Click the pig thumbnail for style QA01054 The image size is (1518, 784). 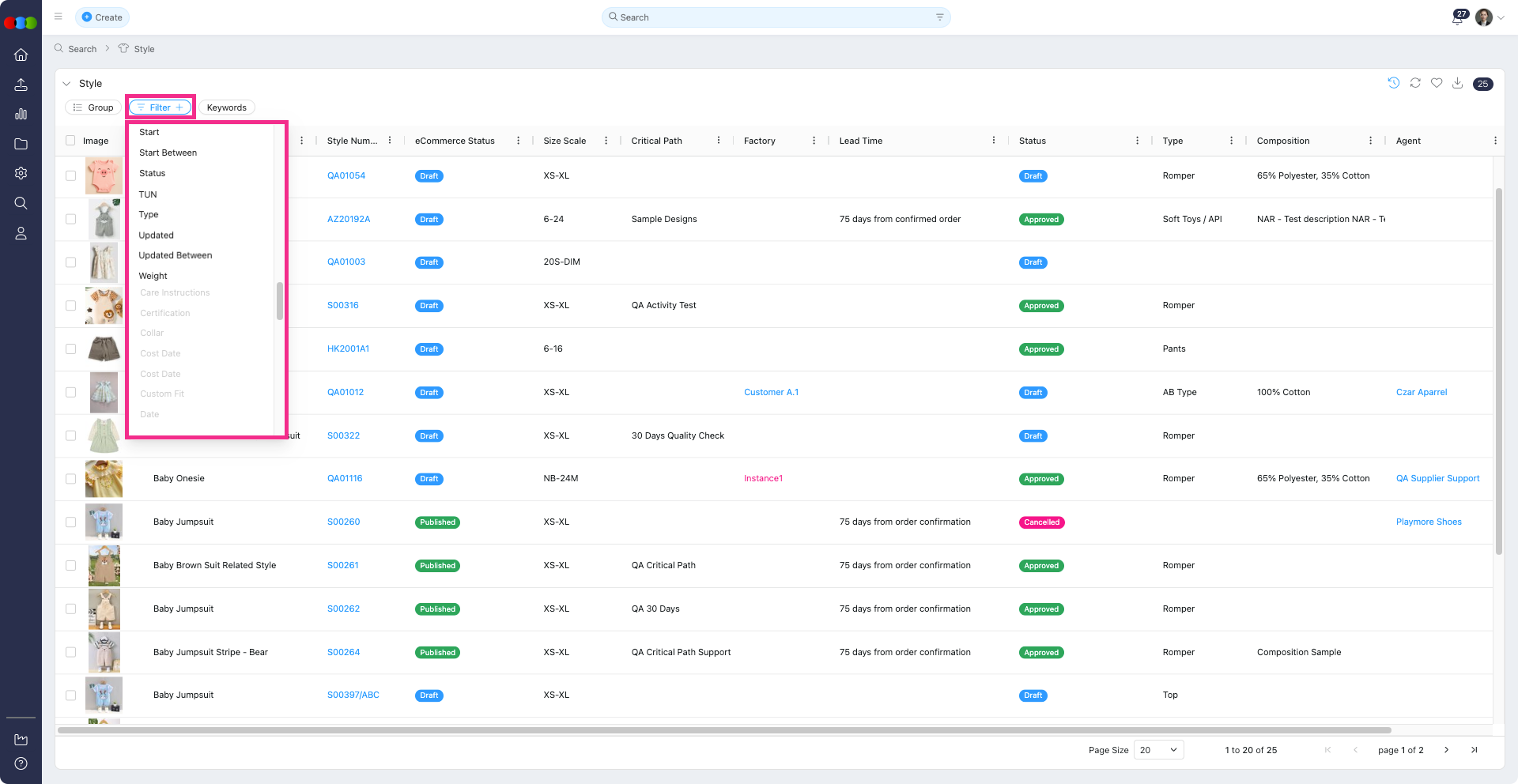click(104, 175)
